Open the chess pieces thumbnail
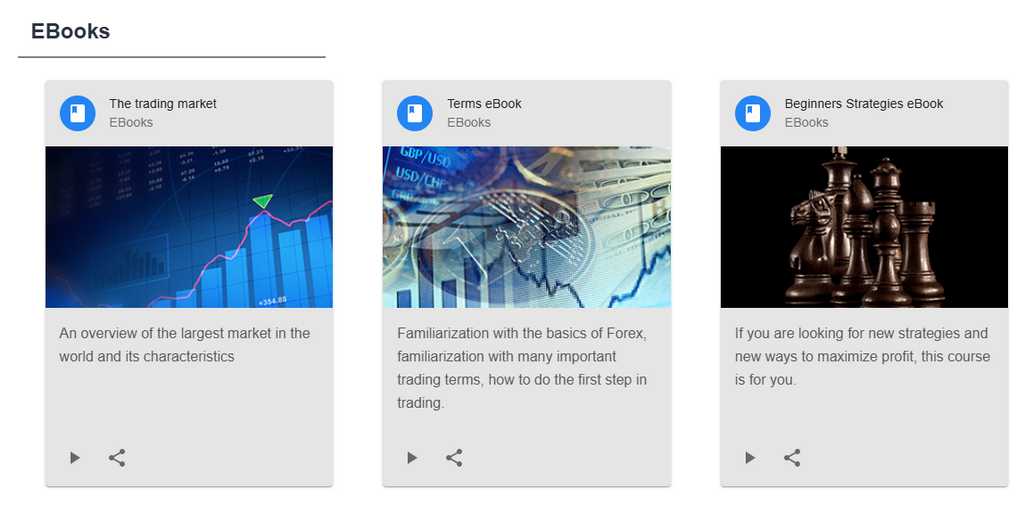This screenshot has width=1024, height=505. [x=864, y=227]
